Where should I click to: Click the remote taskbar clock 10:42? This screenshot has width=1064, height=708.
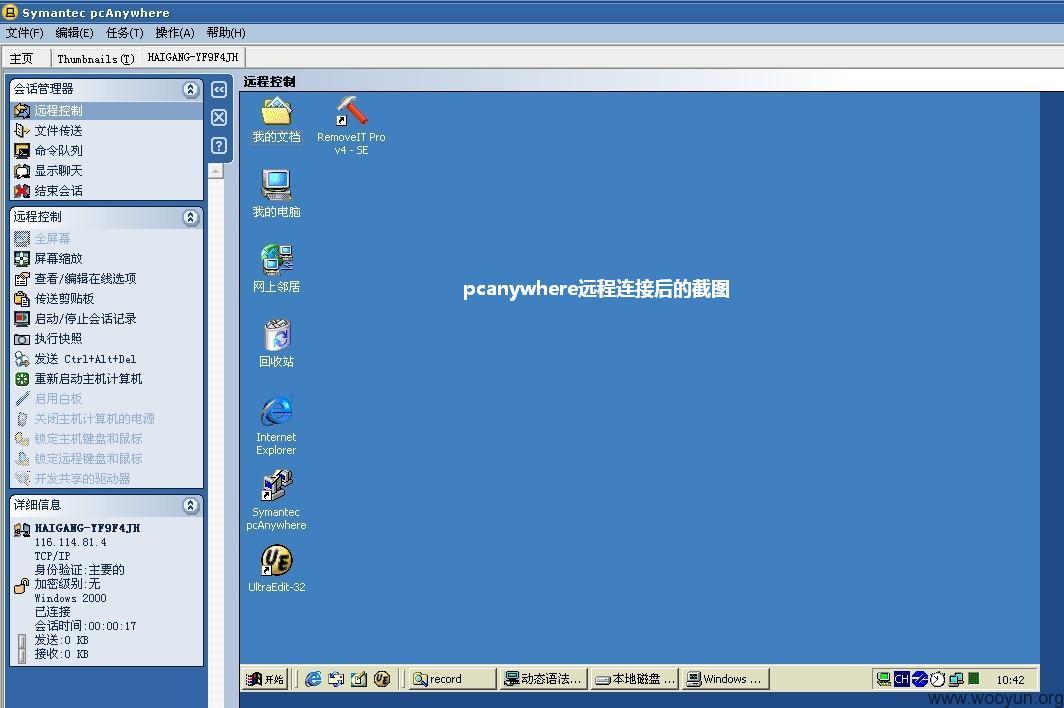[1010, 679]
